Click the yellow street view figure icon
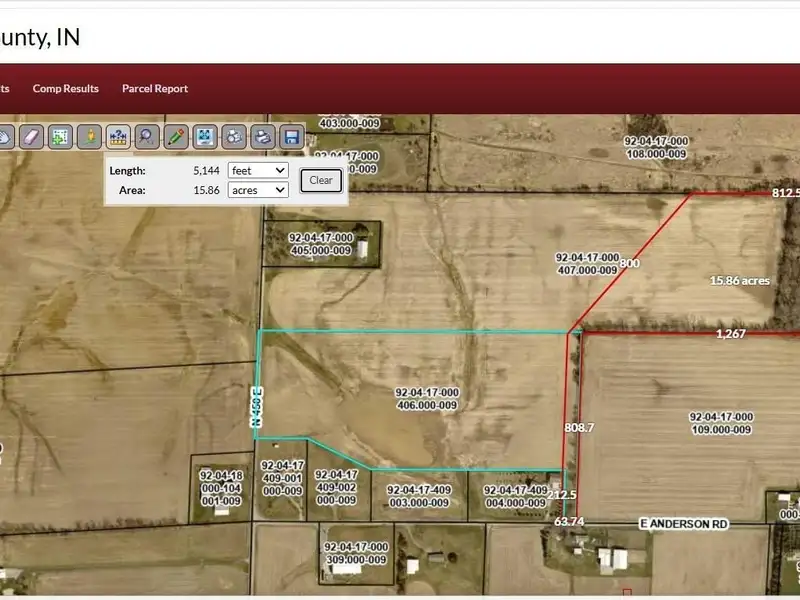This screenshot has width=800, height=600. pos(89,136)
